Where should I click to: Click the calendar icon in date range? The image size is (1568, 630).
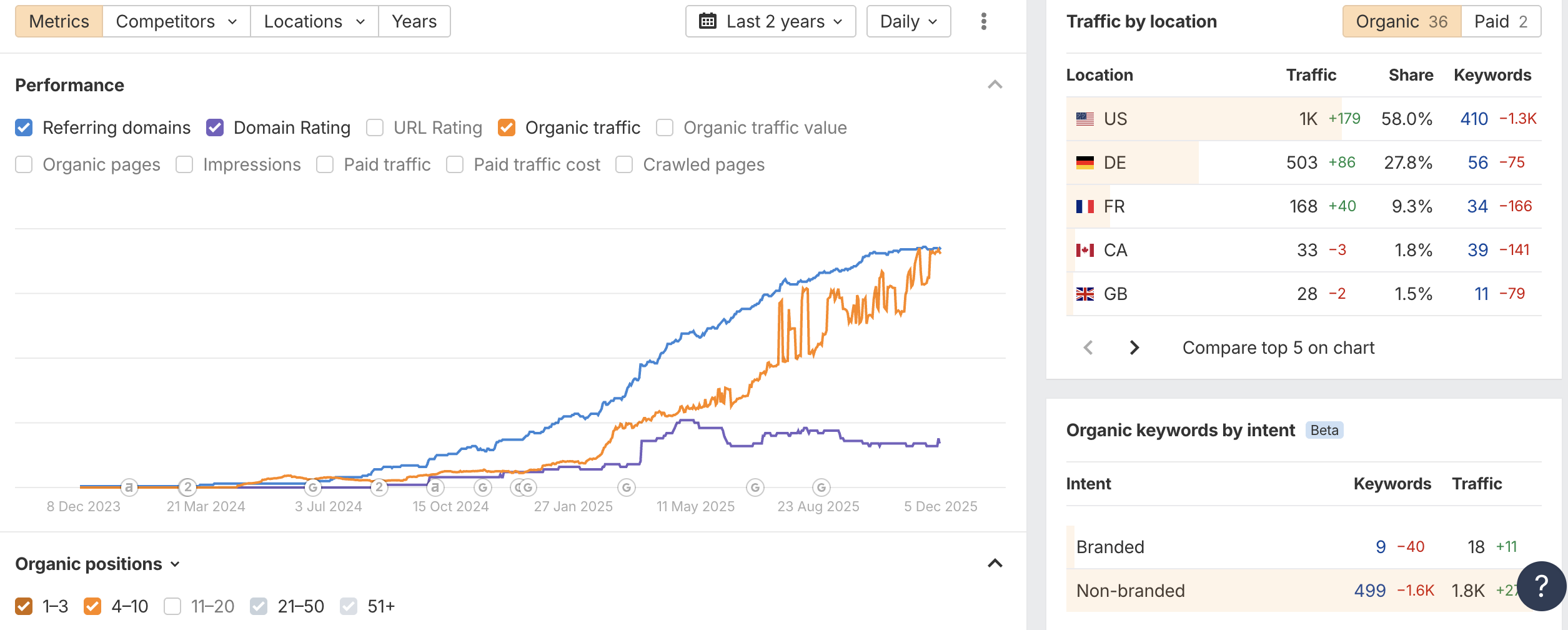coord(708,21)
